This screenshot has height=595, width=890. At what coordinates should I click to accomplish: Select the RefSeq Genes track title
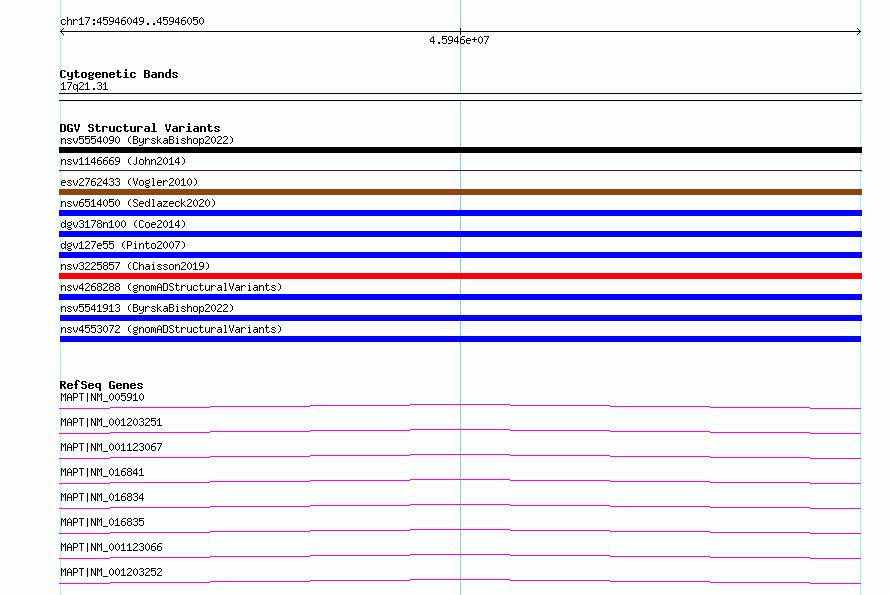(102, 385)
